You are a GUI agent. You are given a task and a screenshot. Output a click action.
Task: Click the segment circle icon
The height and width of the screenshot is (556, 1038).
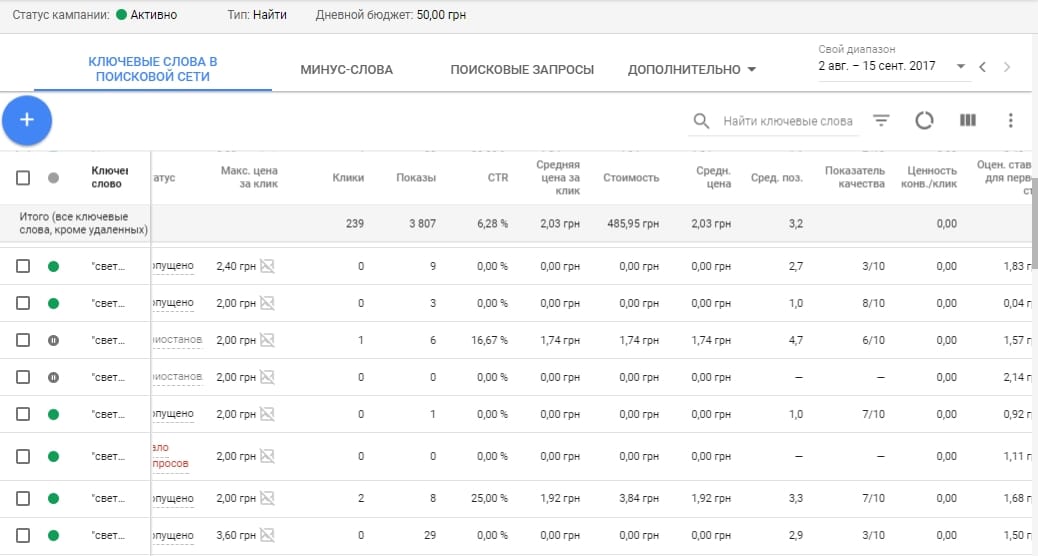pos(924,120)
